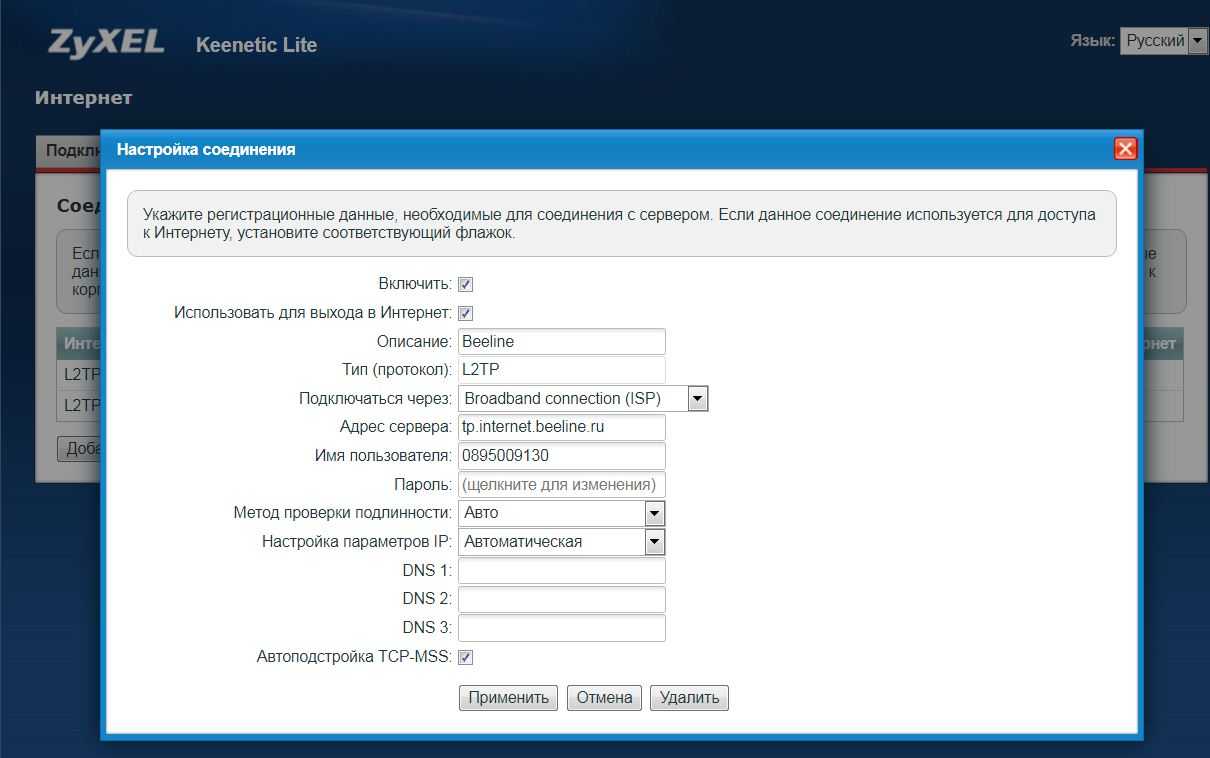Close the connection settings dialog with the red X

1125,149
